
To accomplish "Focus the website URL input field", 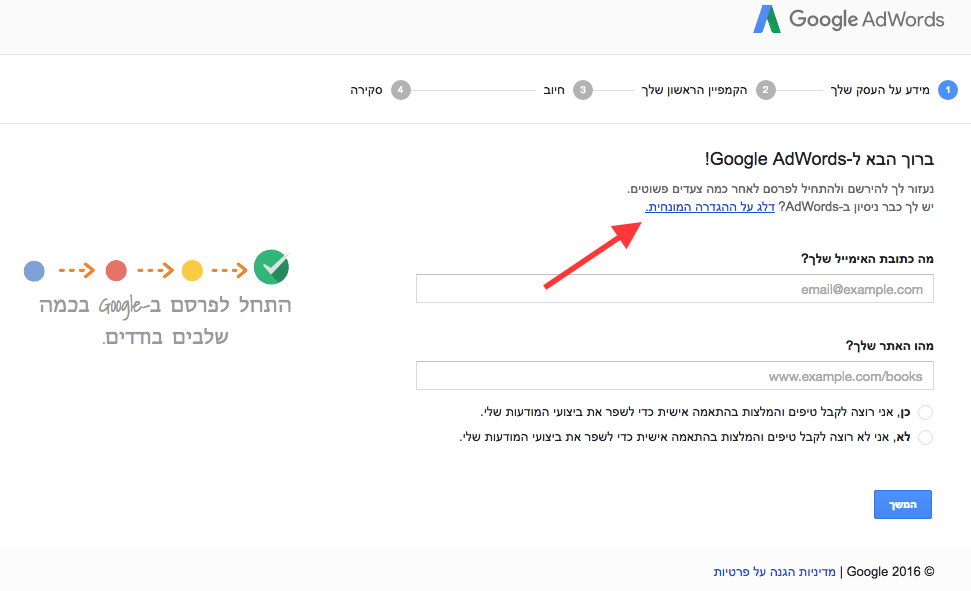I will 674,375.
